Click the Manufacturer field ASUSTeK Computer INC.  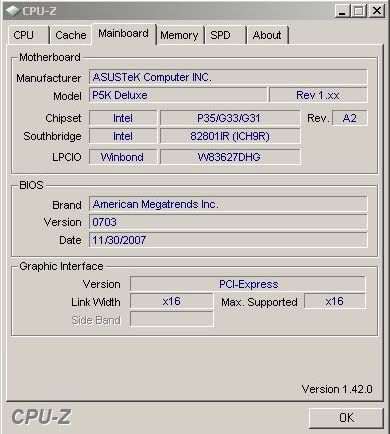[x=228, y=77]
